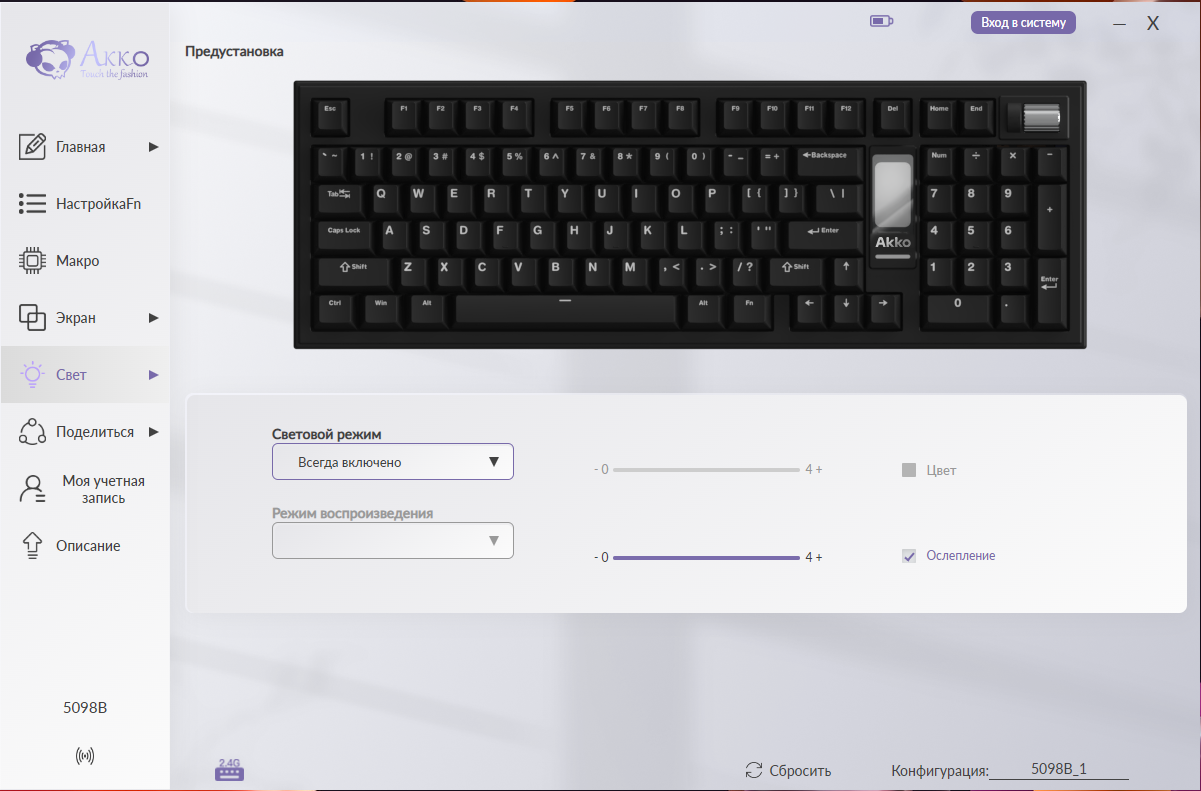Click the Конфигурация 5098B_1 field
This screenshot has width=1201, height=791.
[1058, 770]
